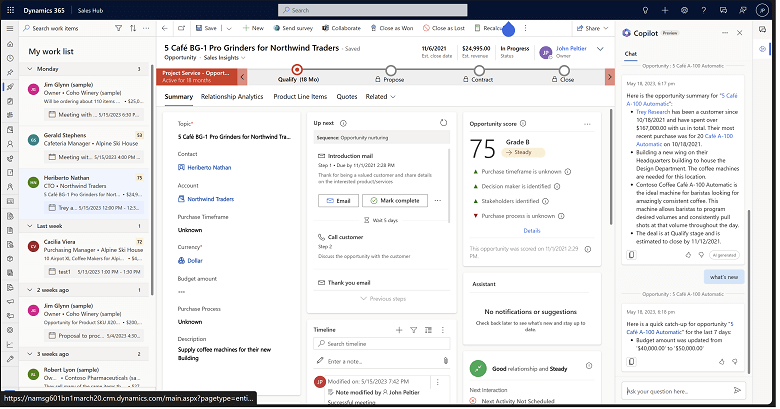Open the command bar overflow menu

[x=525, y=28]
